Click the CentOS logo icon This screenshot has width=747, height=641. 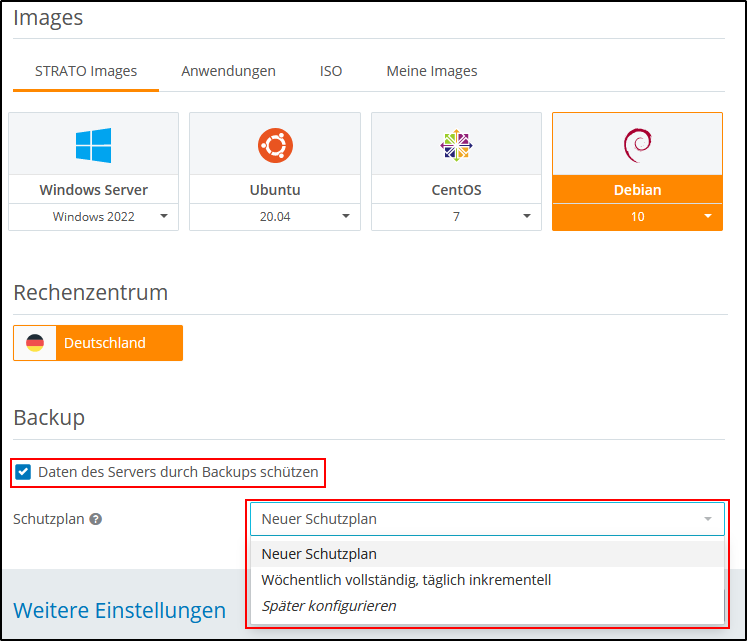456,145
